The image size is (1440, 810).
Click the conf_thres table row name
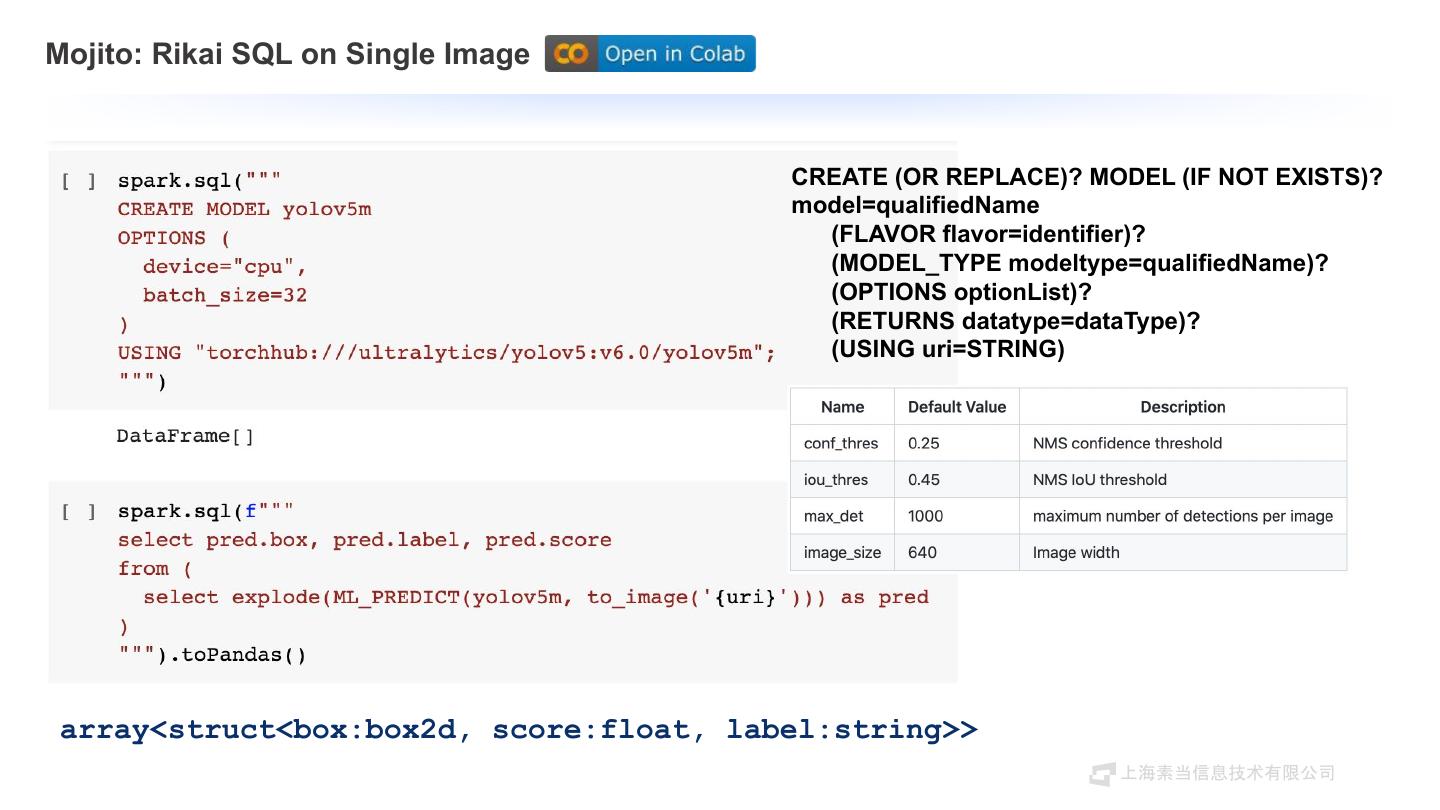[x=841, y=443]
